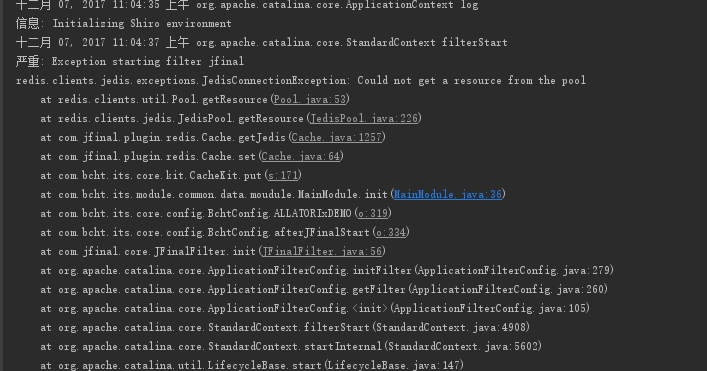Screen dimensions: 707x371
Task: Navigate to JFinalFilter.java:56
Action: [x=322, y=251]
